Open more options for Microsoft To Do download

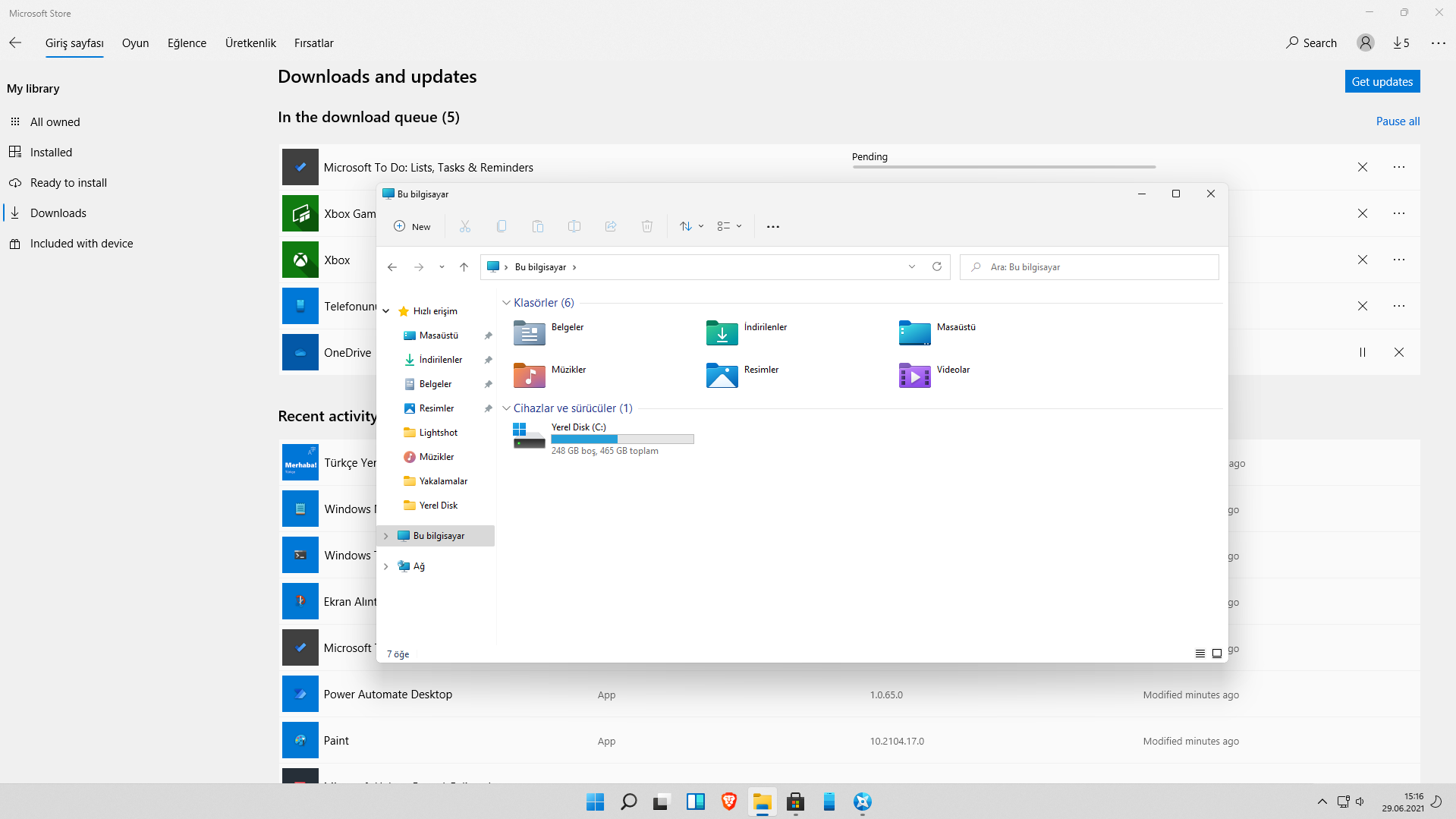(x=1399, y=167)
